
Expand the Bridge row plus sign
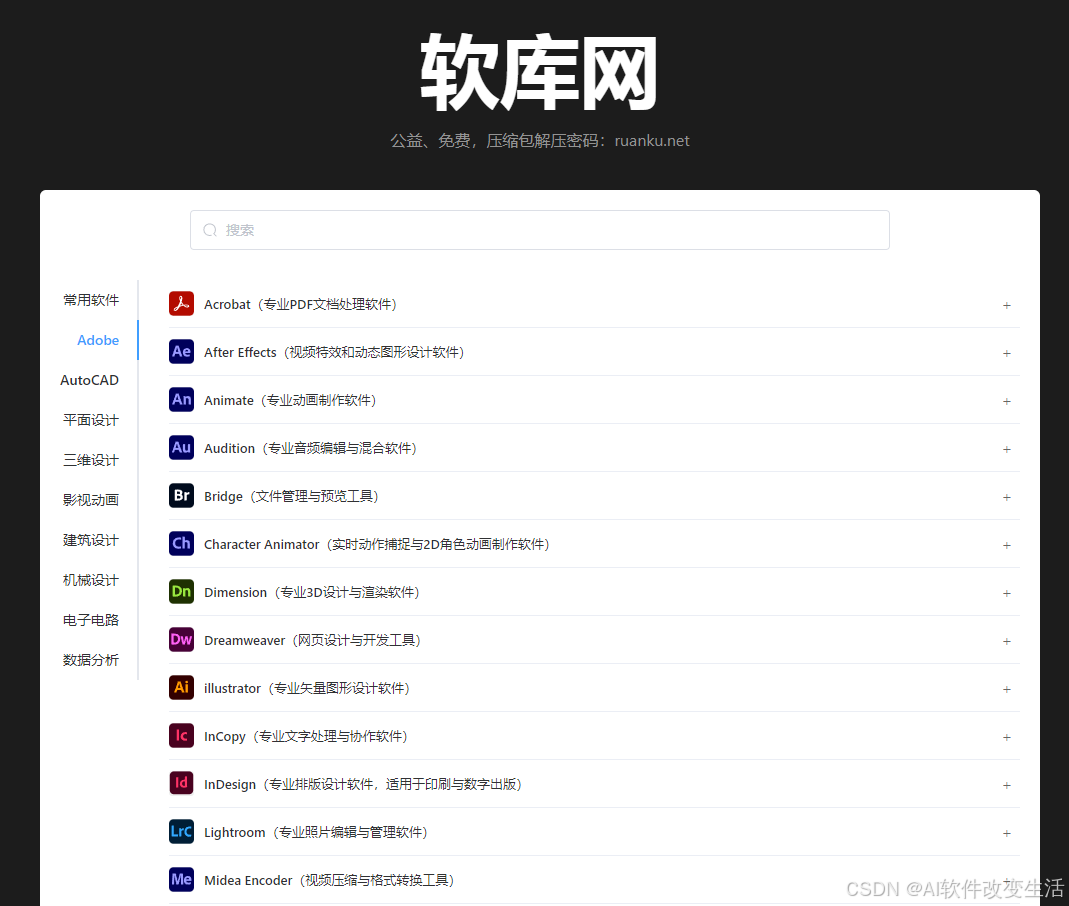1006,498
